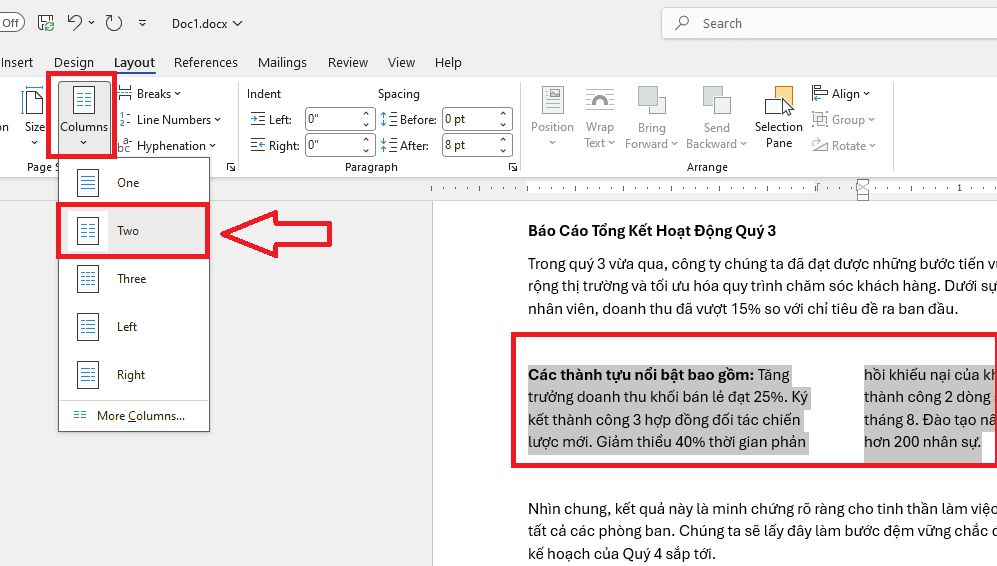Open the Hyphenation dropdown
This screenshot has width=997, height=566.
coord(167,146)
